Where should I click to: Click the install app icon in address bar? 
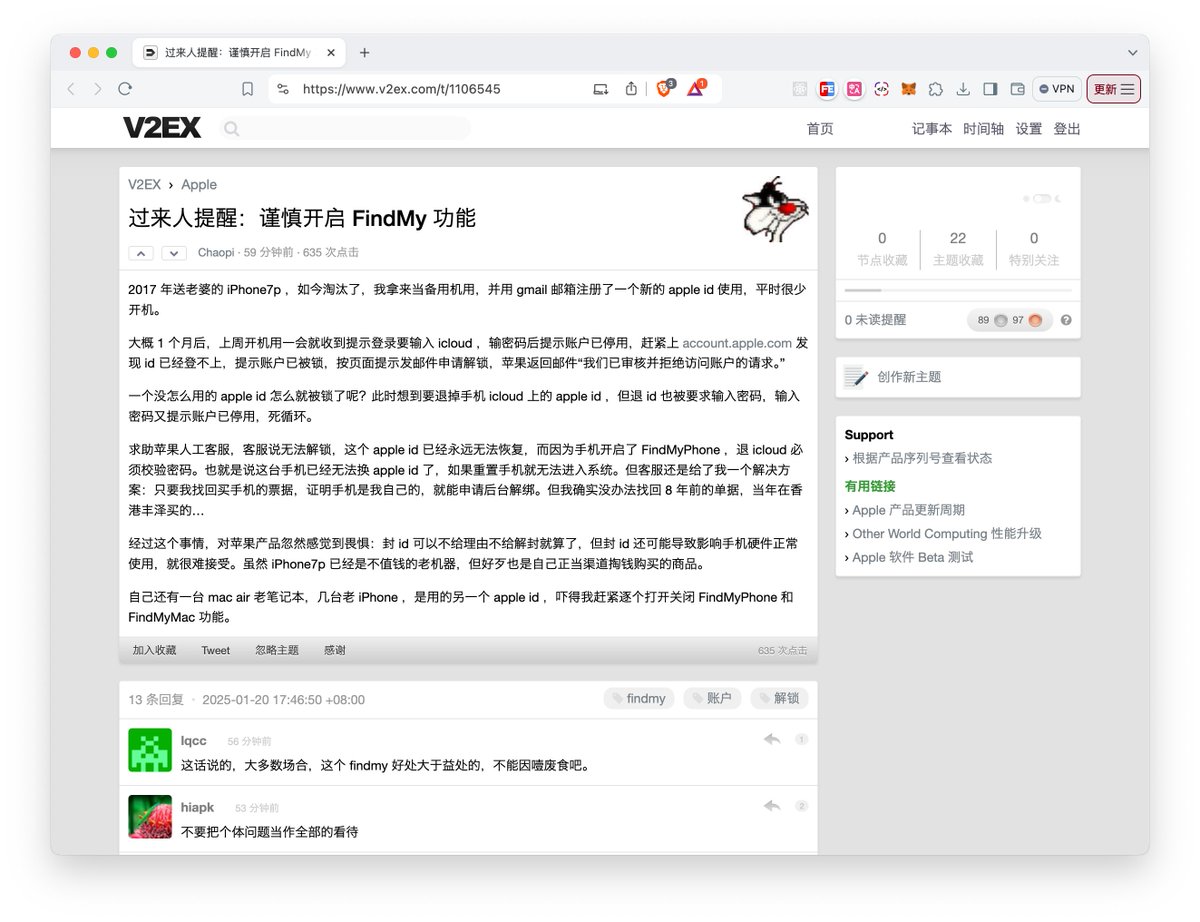[601, 89]
